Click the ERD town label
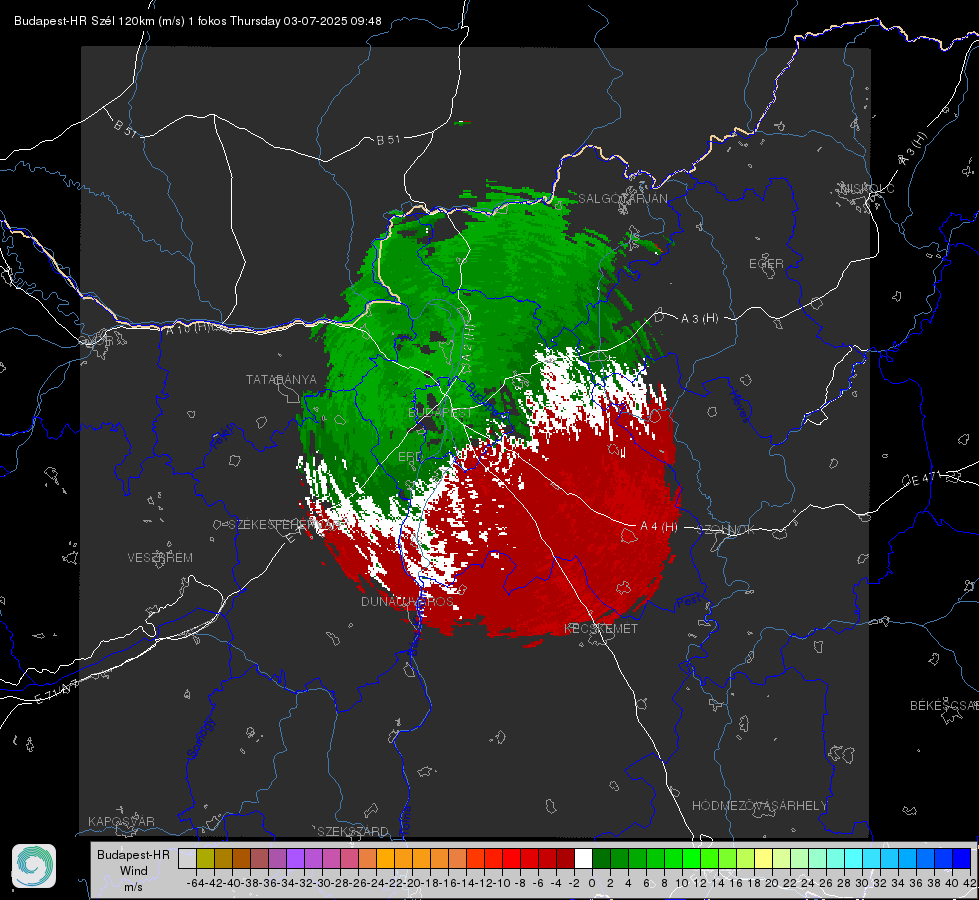The width and height of the screenshot is (979, 900). (410, 457)
